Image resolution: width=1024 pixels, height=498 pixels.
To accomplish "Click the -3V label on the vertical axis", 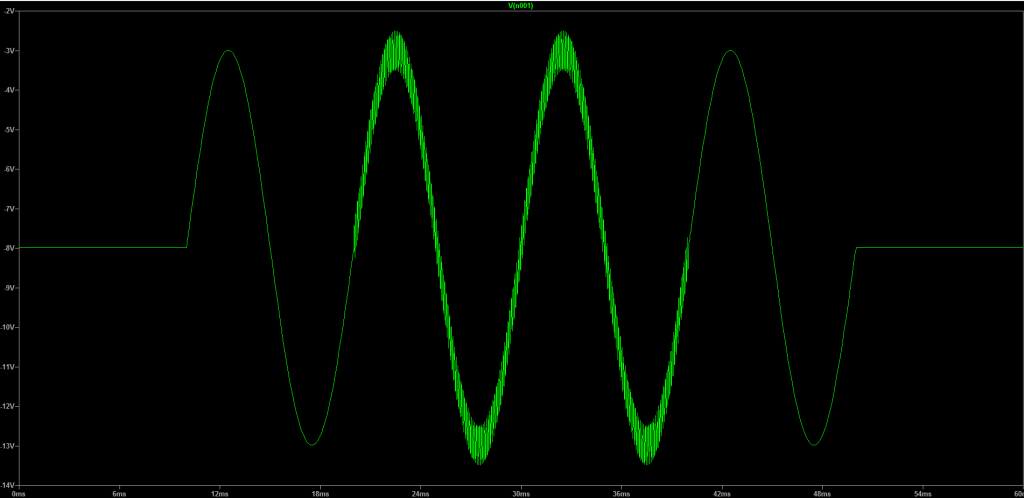I will click(7, 51).
